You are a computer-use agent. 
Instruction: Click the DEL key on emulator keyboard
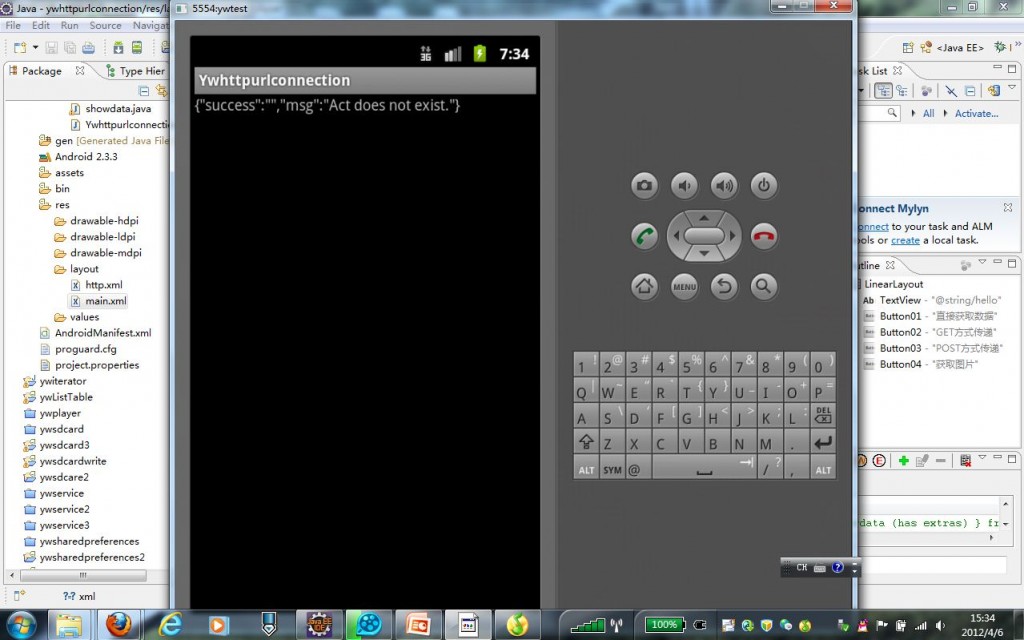click(x=822, y=416)
